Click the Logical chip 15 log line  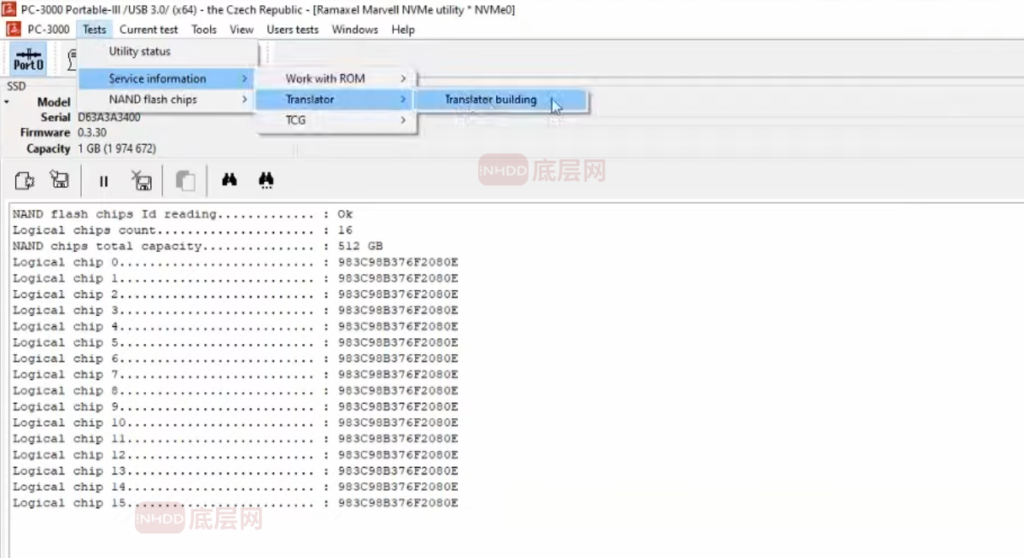point(235,503)
